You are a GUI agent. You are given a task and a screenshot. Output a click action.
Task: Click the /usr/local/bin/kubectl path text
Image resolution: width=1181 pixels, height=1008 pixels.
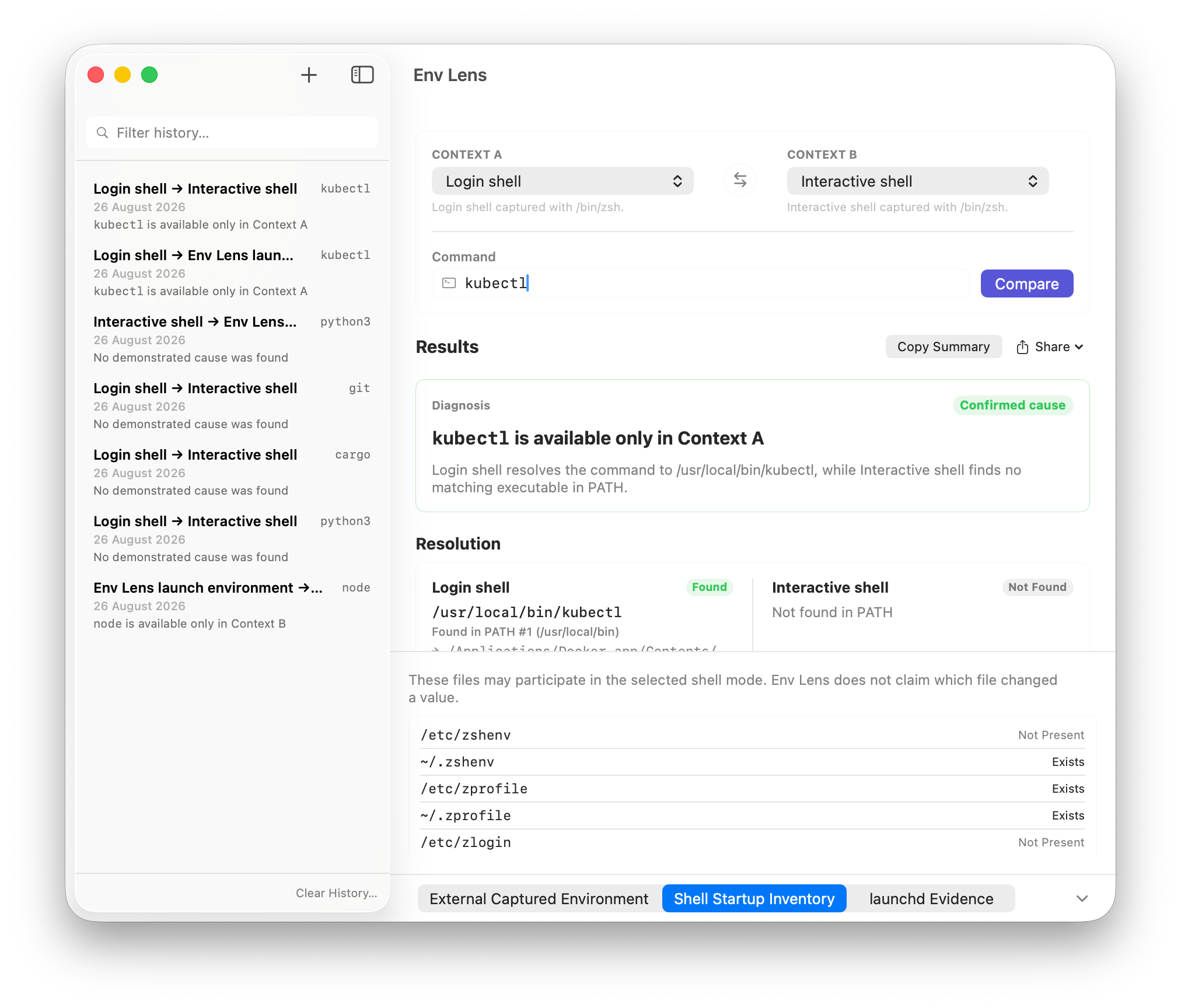pyautogui.click(x=527, y=612)
